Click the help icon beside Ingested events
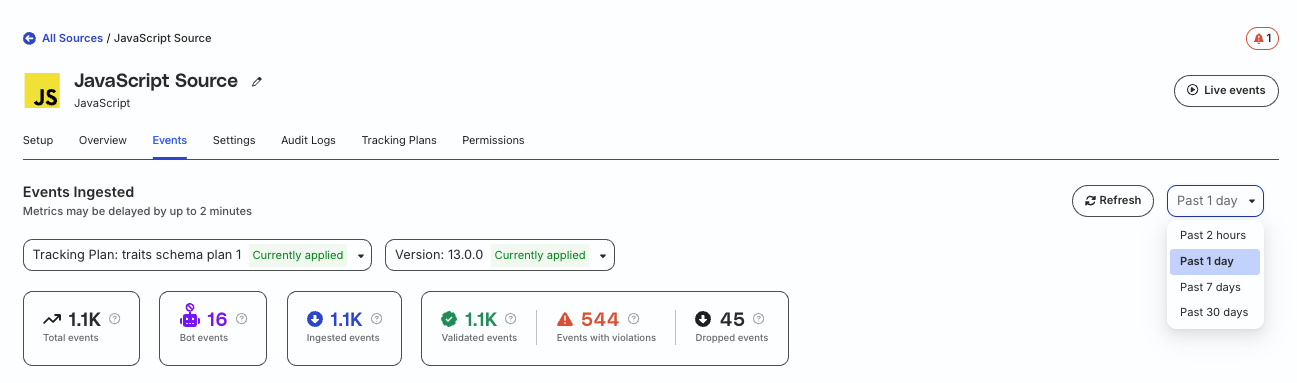 tap(376, 319)
